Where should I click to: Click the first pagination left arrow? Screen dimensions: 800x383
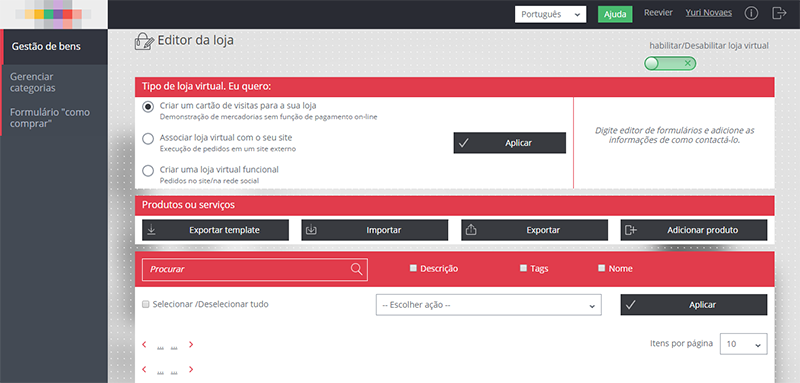(x=144, y=345)
